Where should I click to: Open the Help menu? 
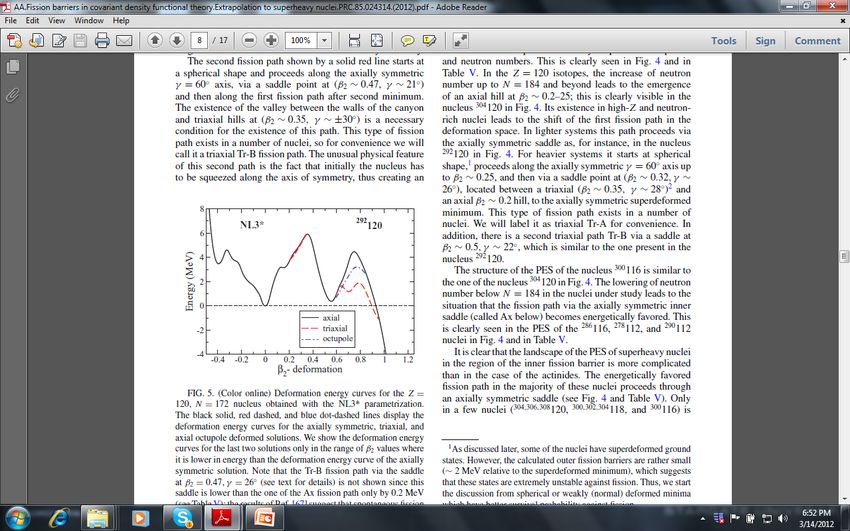point(121,21)
